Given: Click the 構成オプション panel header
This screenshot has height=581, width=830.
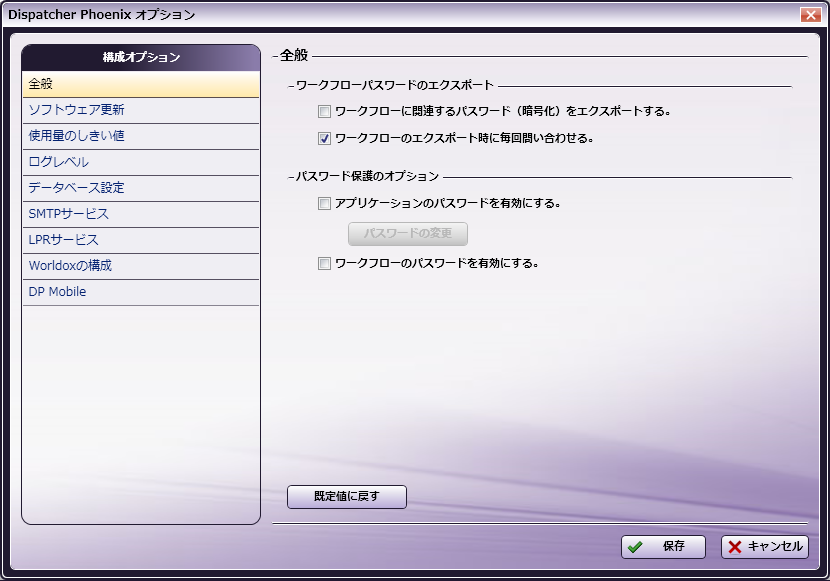Looking at the screenshot, I should click(x=141, y=57).
